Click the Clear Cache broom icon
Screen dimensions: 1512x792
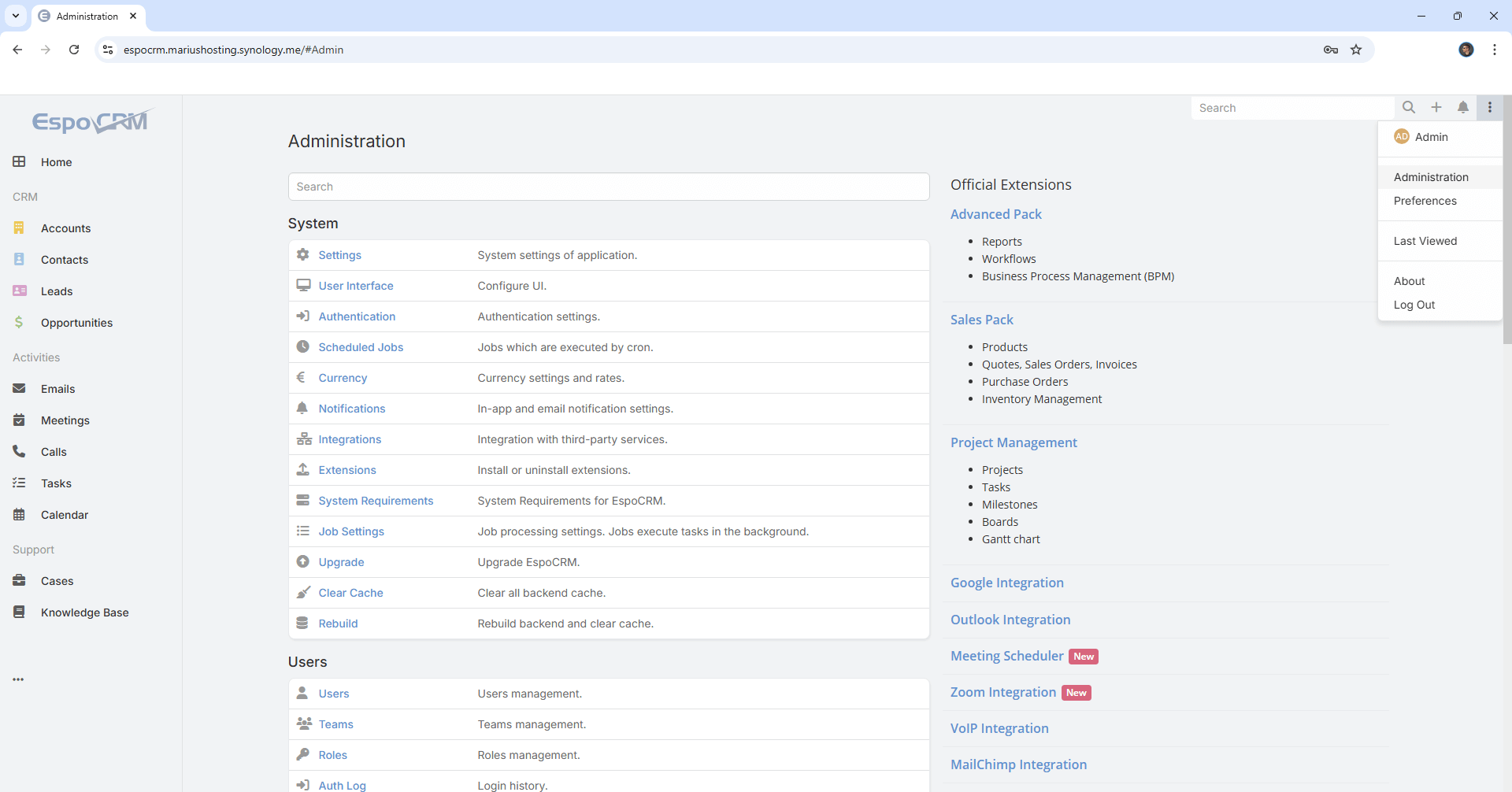pyautogui.click(x=303, y=592)
